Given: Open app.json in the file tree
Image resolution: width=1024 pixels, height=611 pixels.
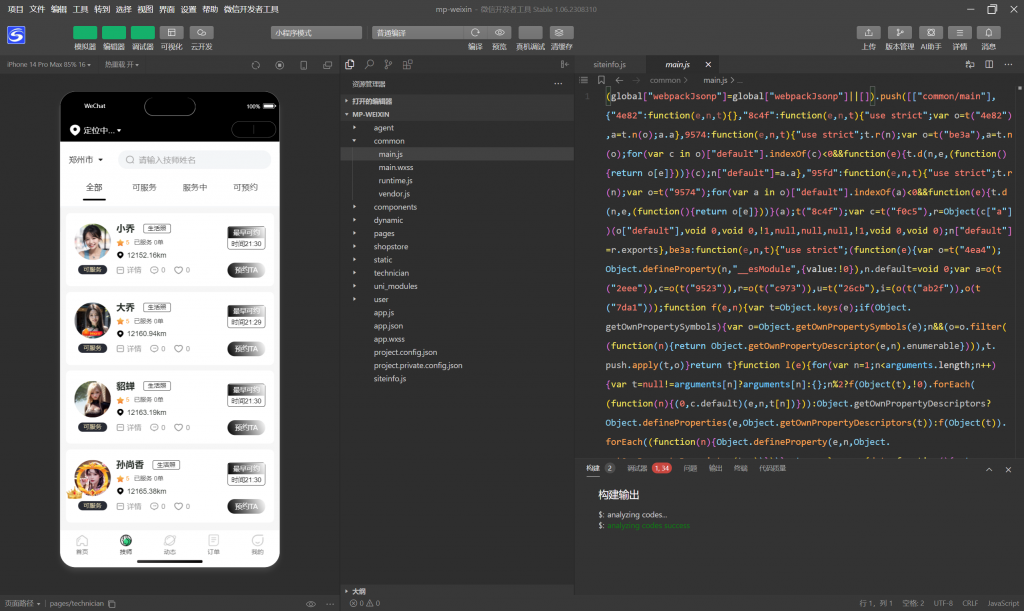Looking at the screenshot, I should tap(388, 326).
